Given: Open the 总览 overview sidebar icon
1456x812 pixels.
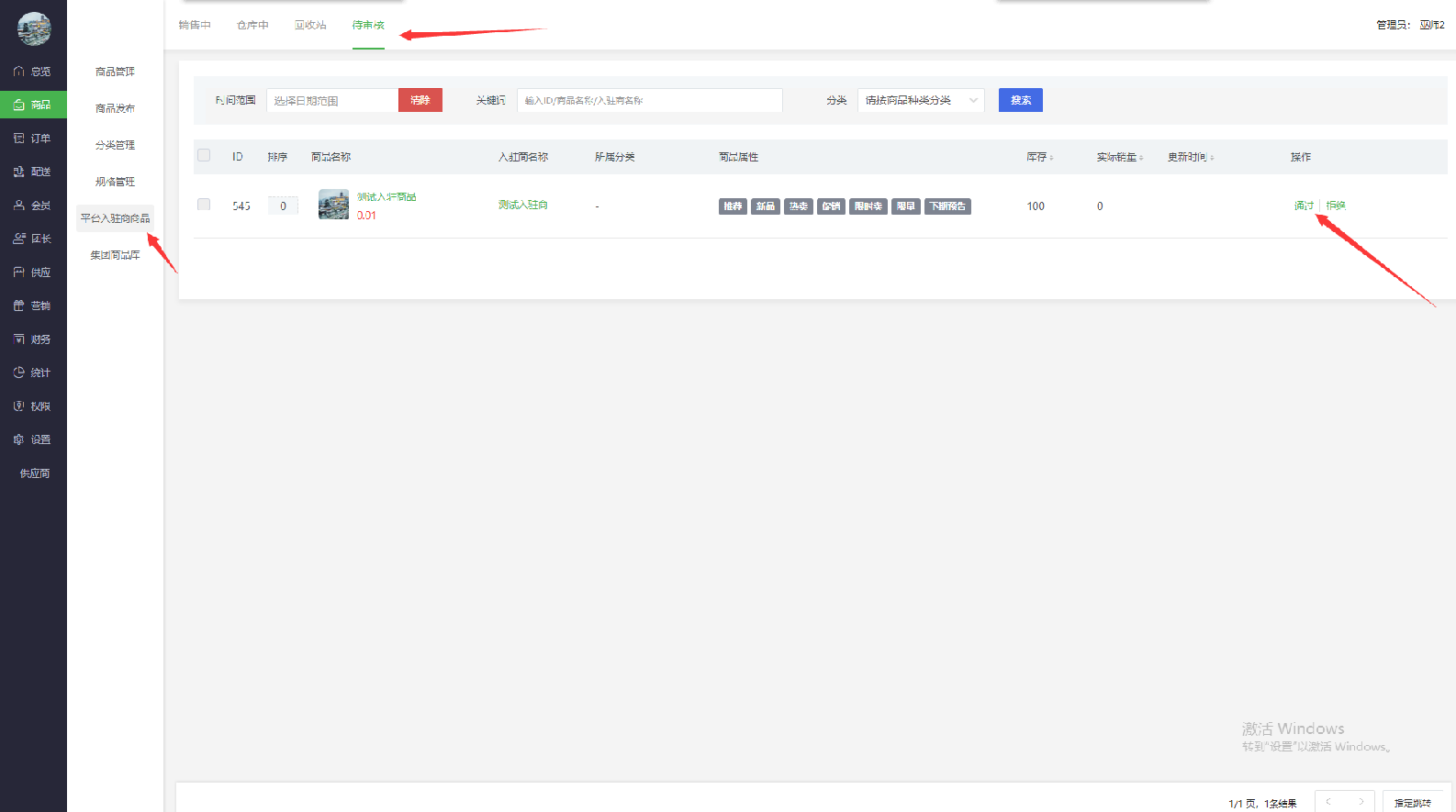Looking at the screenshot, I should (x=19, y=72).
